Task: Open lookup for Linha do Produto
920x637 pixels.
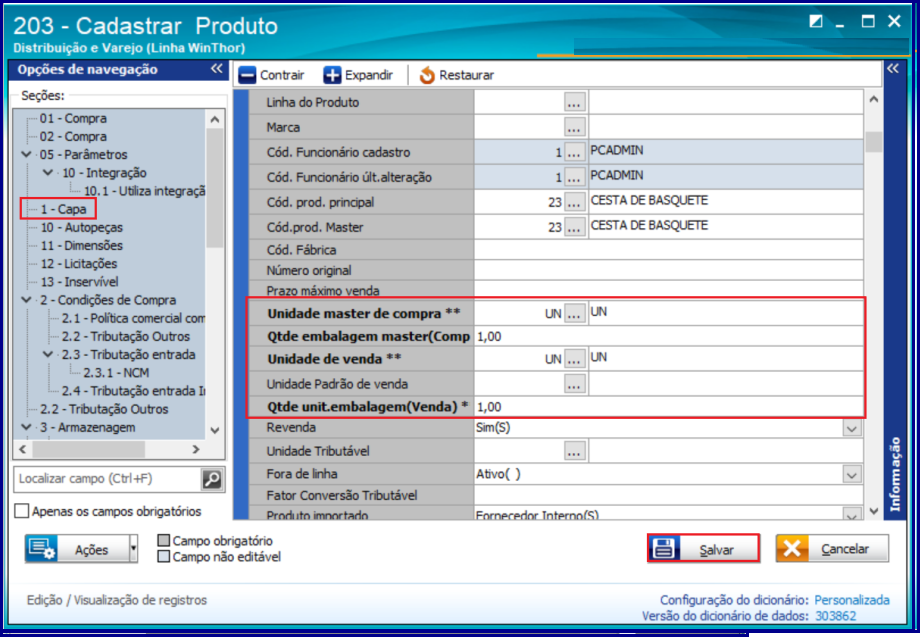Action: 574,103
